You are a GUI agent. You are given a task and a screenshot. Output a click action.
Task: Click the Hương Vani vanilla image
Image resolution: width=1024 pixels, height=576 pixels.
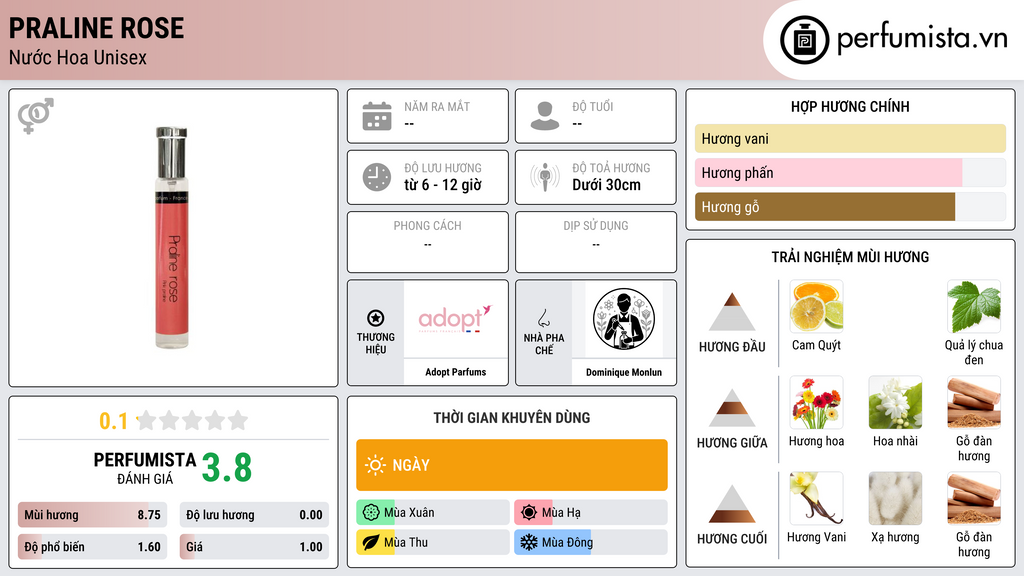click(816, 498)
